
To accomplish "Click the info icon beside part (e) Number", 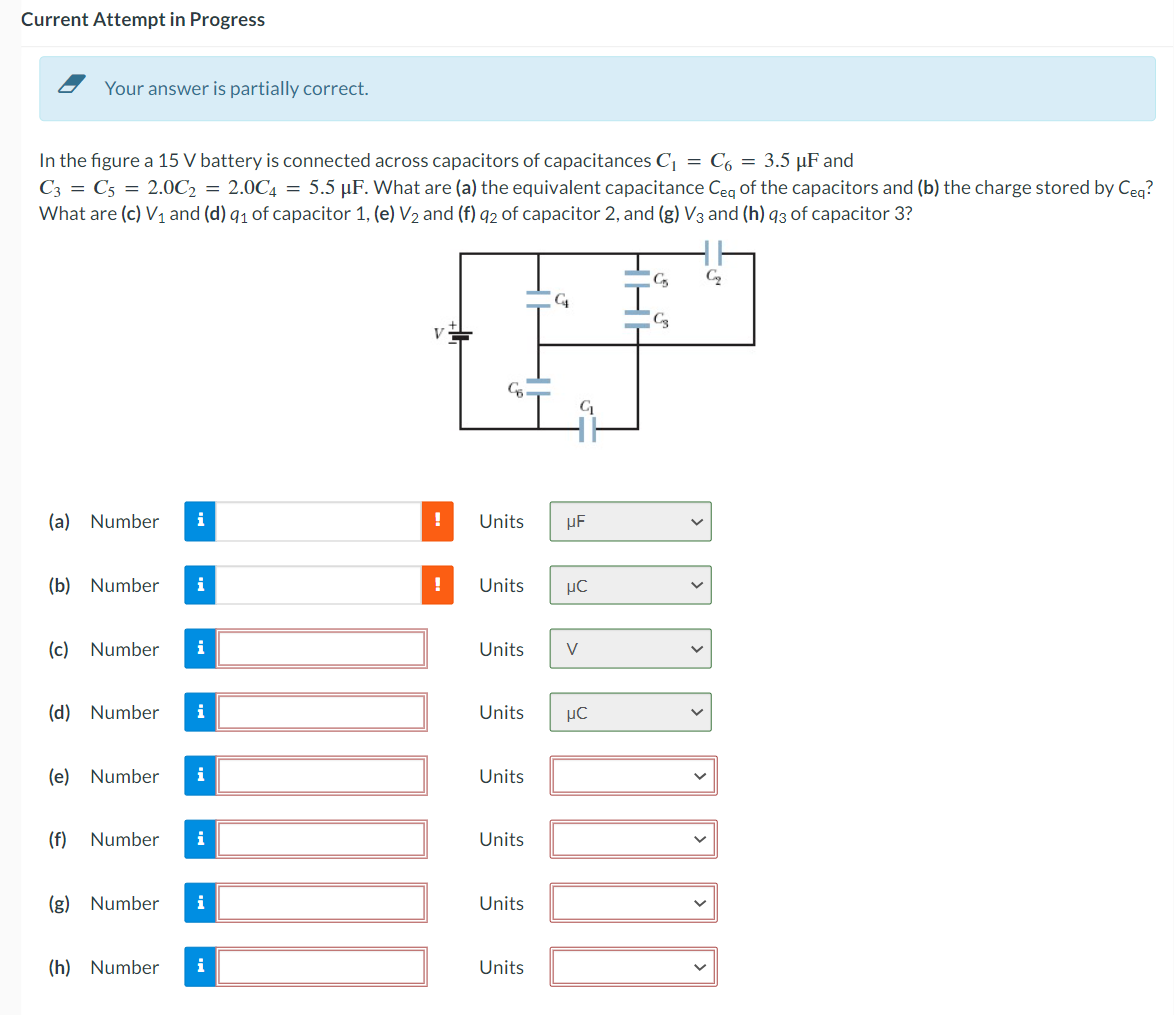I will [x=199, y=776].
